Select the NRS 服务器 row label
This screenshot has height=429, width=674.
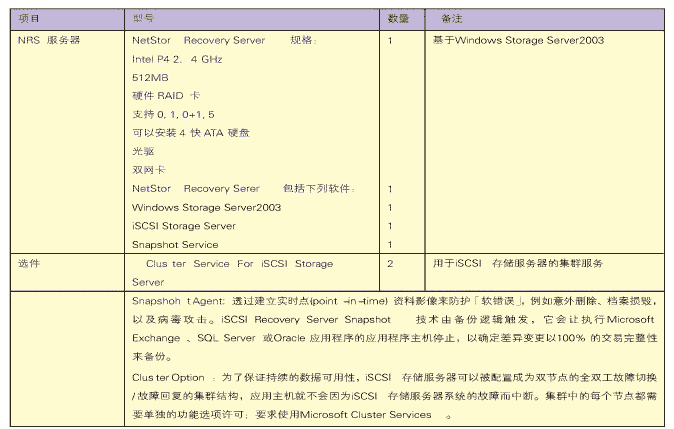49,41
